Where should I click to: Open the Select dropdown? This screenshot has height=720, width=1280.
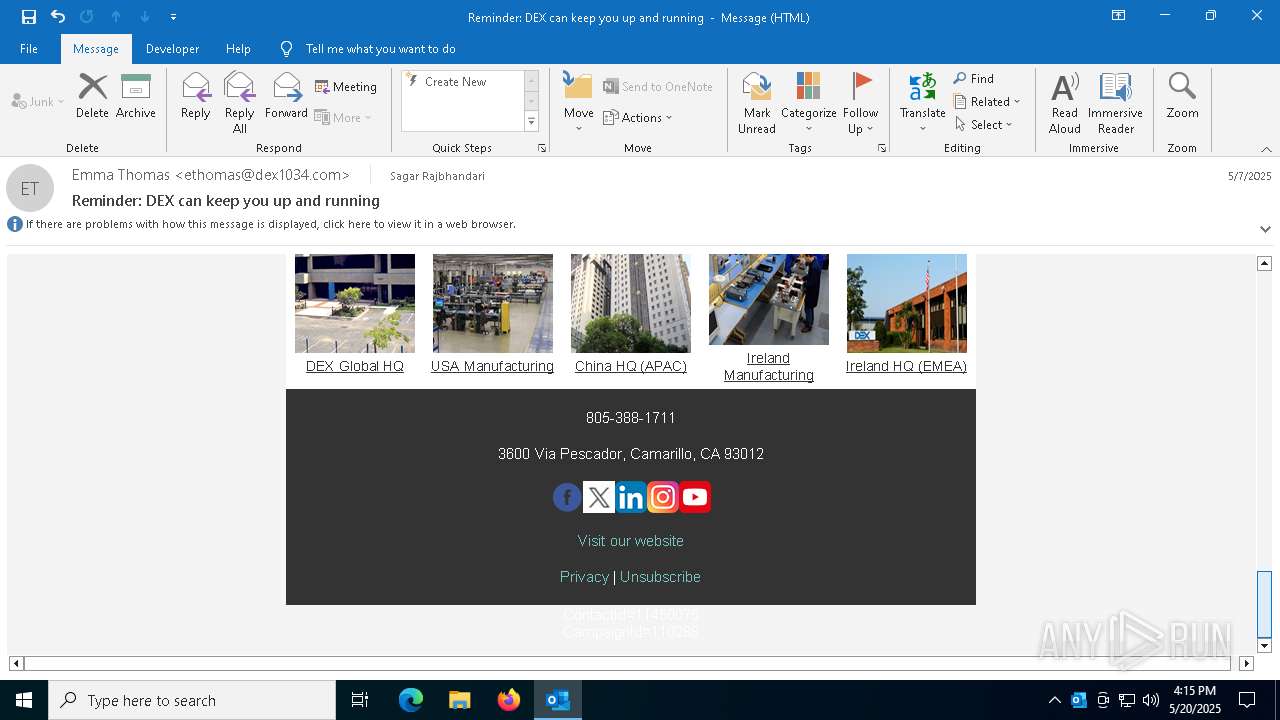pyautogui.click(x=984, y=124)
